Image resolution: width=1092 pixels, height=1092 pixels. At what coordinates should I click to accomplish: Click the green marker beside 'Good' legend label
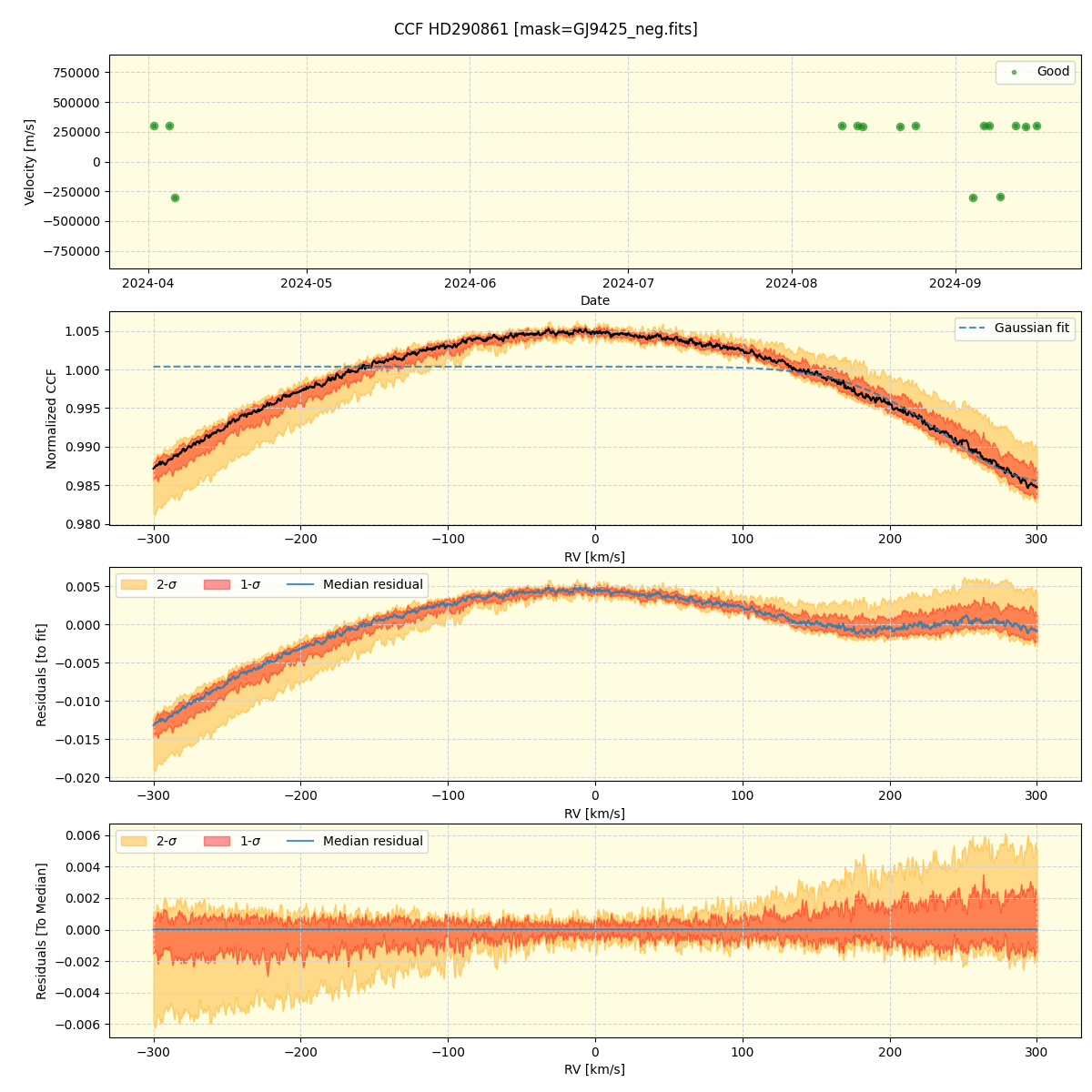coord(1014,72)
